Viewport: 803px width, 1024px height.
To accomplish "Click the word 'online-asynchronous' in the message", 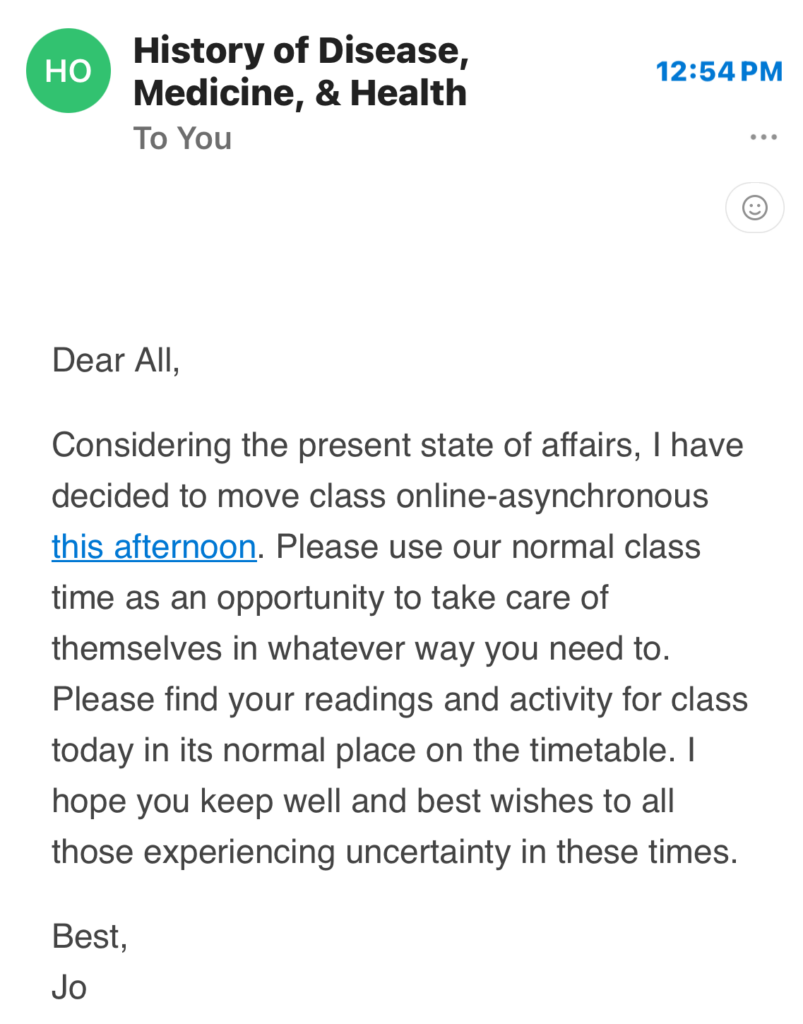I will 552,496.
